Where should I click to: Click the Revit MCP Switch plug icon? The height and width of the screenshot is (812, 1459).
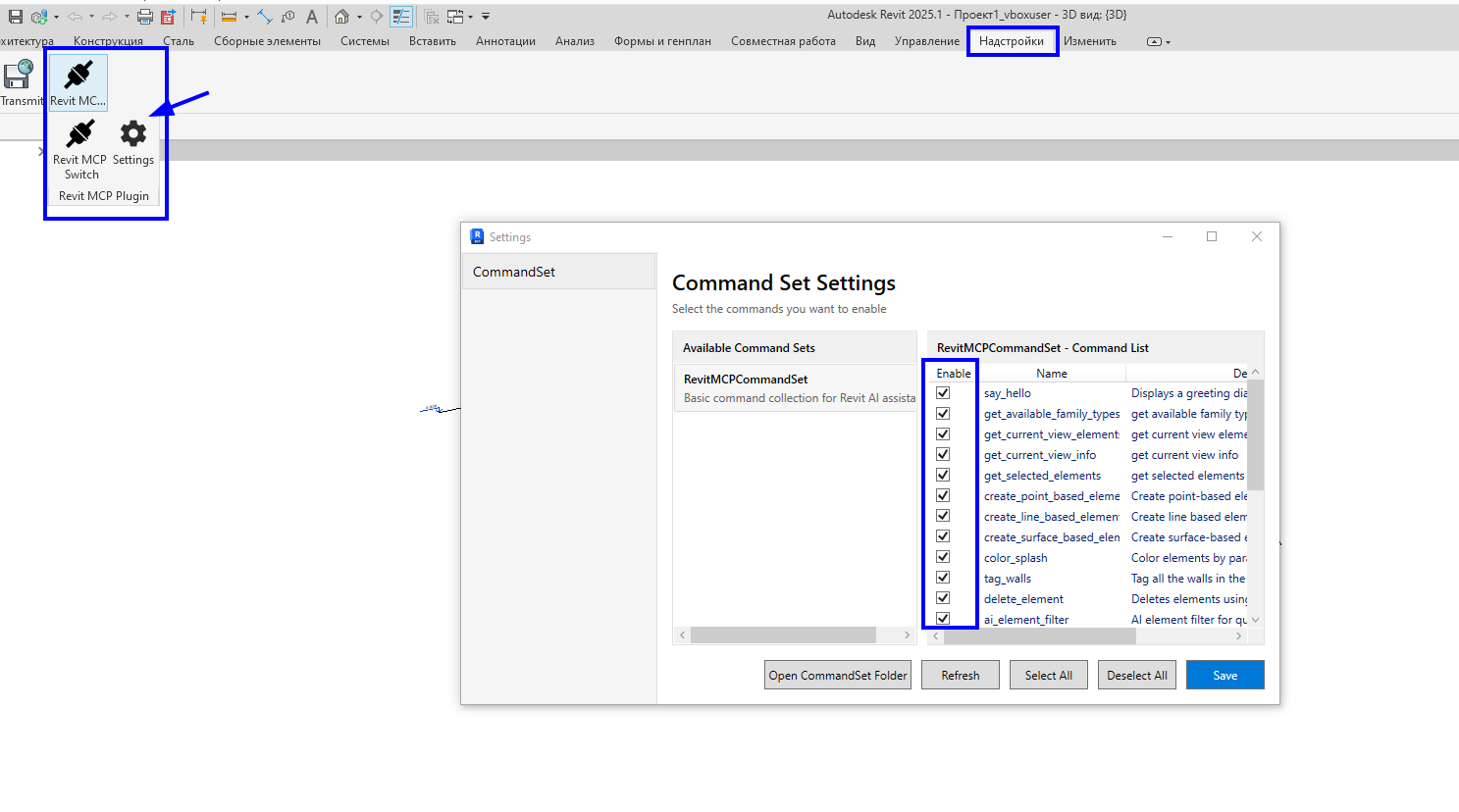[79, 132]
